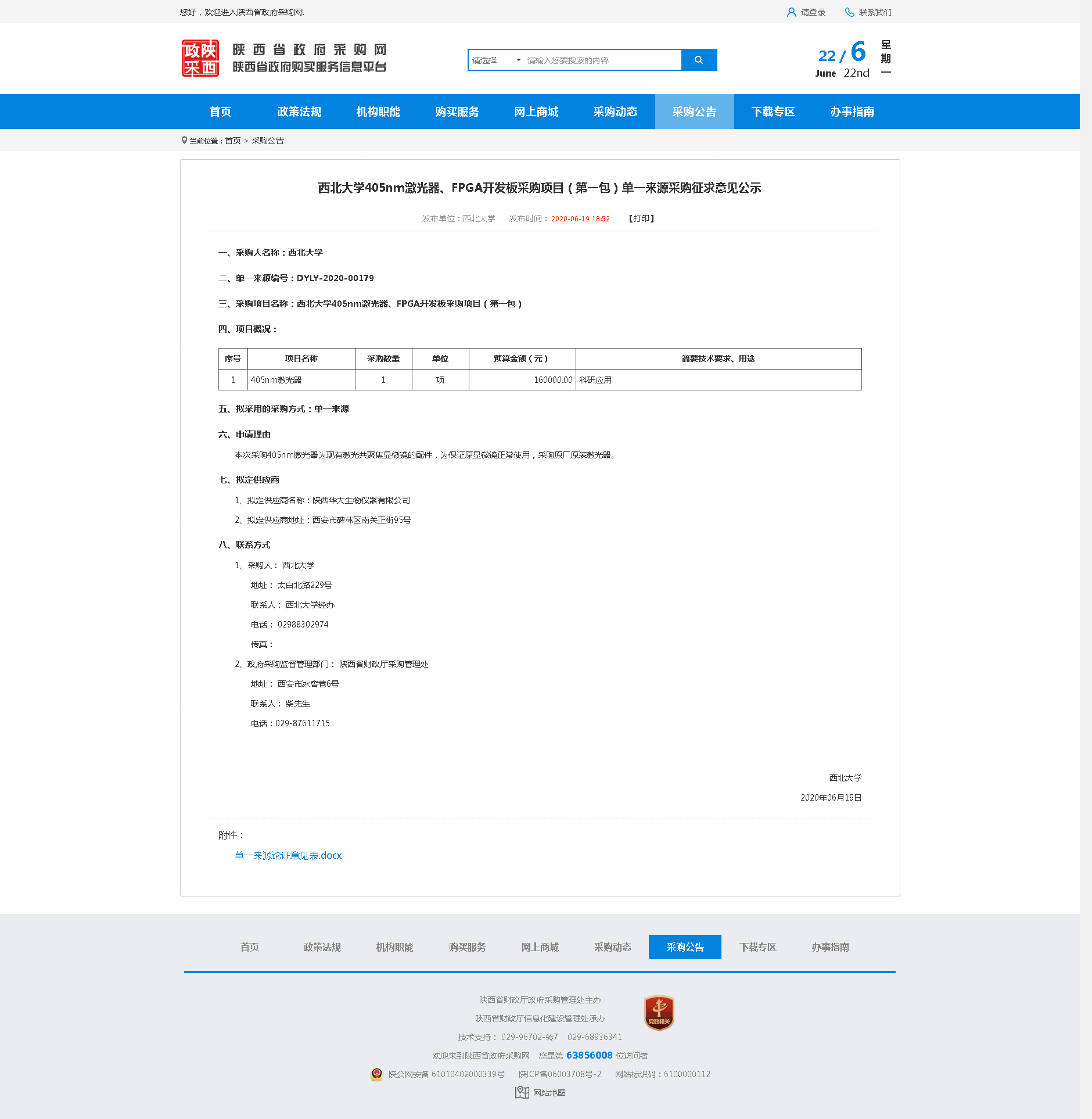Click the phone contact-us icon
Screen dimensions: 1092x1119
coord(849,12)
